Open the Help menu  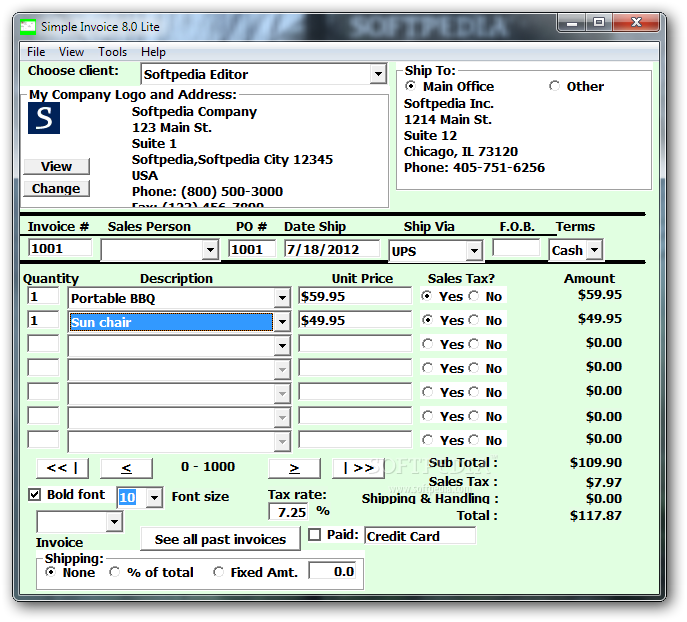click(153, 52)
